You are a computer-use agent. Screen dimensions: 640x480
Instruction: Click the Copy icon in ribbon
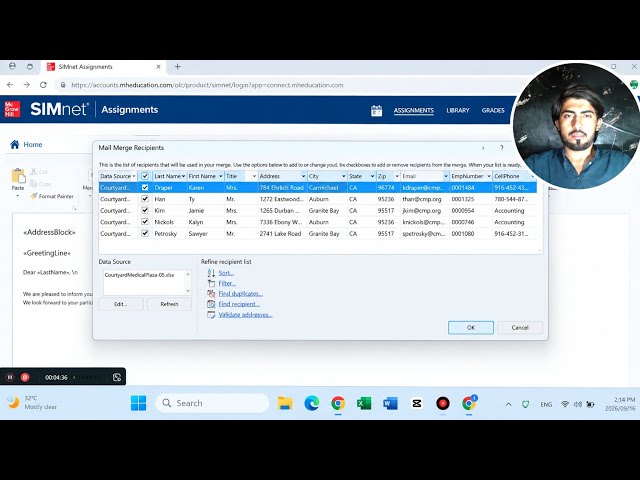pyautogui.click(x=34, y=184)
